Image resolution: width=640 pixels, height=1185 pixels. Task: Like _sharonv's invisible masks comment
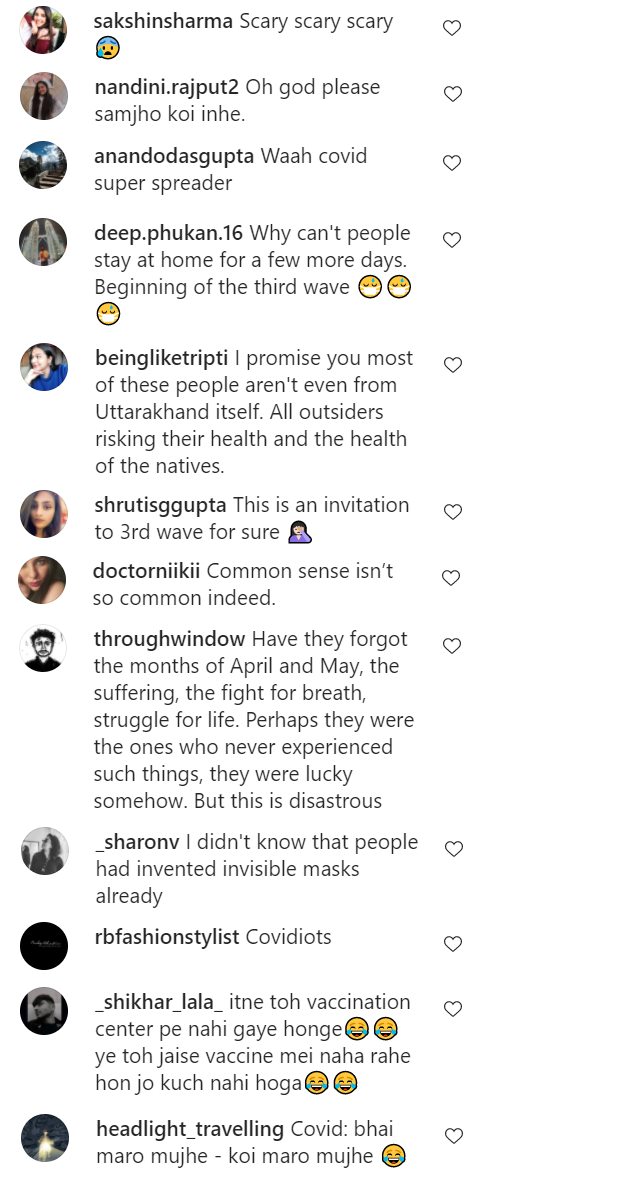coord(452,849)
